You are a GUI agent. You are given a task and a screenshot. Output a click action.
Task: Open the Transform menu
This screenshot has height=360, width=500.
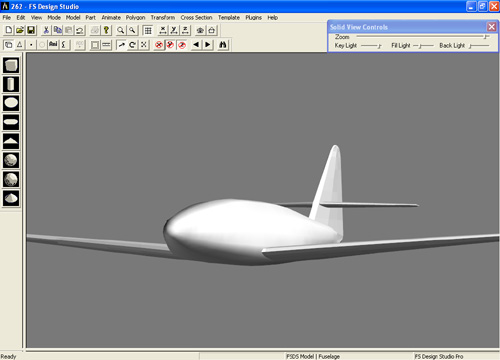(x=163, y=18)
